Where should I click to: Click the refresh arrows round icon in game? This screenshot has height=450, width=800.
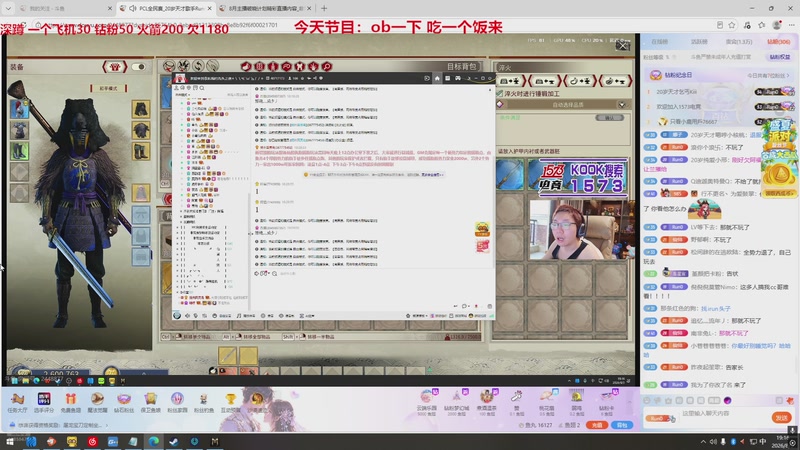coord(198,66)
